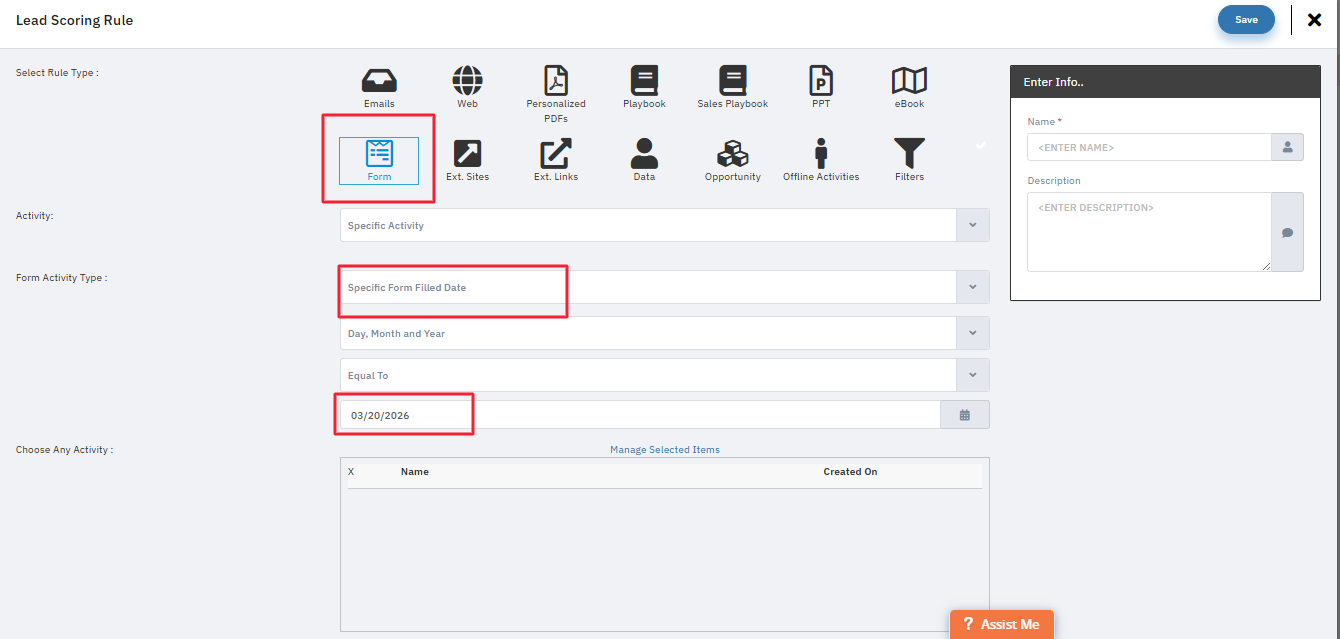Image resolution: width=1340 pixels, height=639 pixels.
Task: Select the PPT rule type icon
Action: pos(820,82)
